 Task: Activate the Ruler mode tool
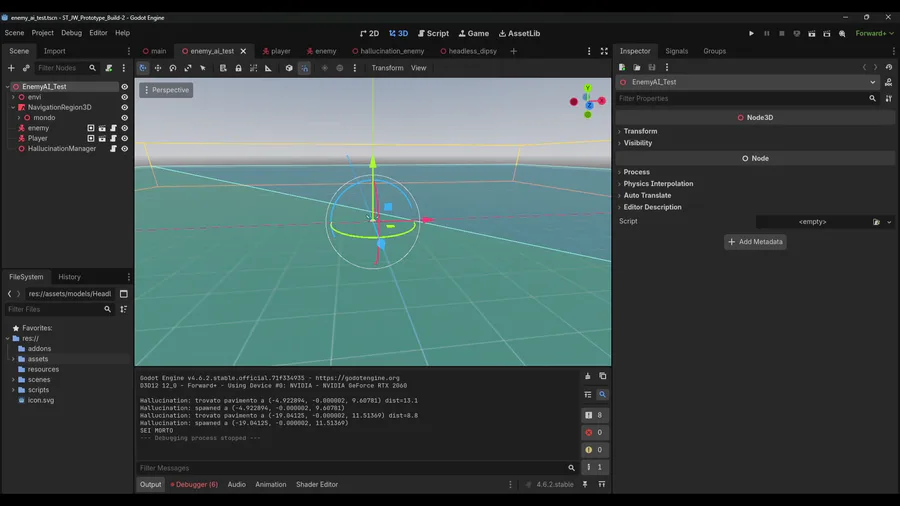[x=268, y=68]
